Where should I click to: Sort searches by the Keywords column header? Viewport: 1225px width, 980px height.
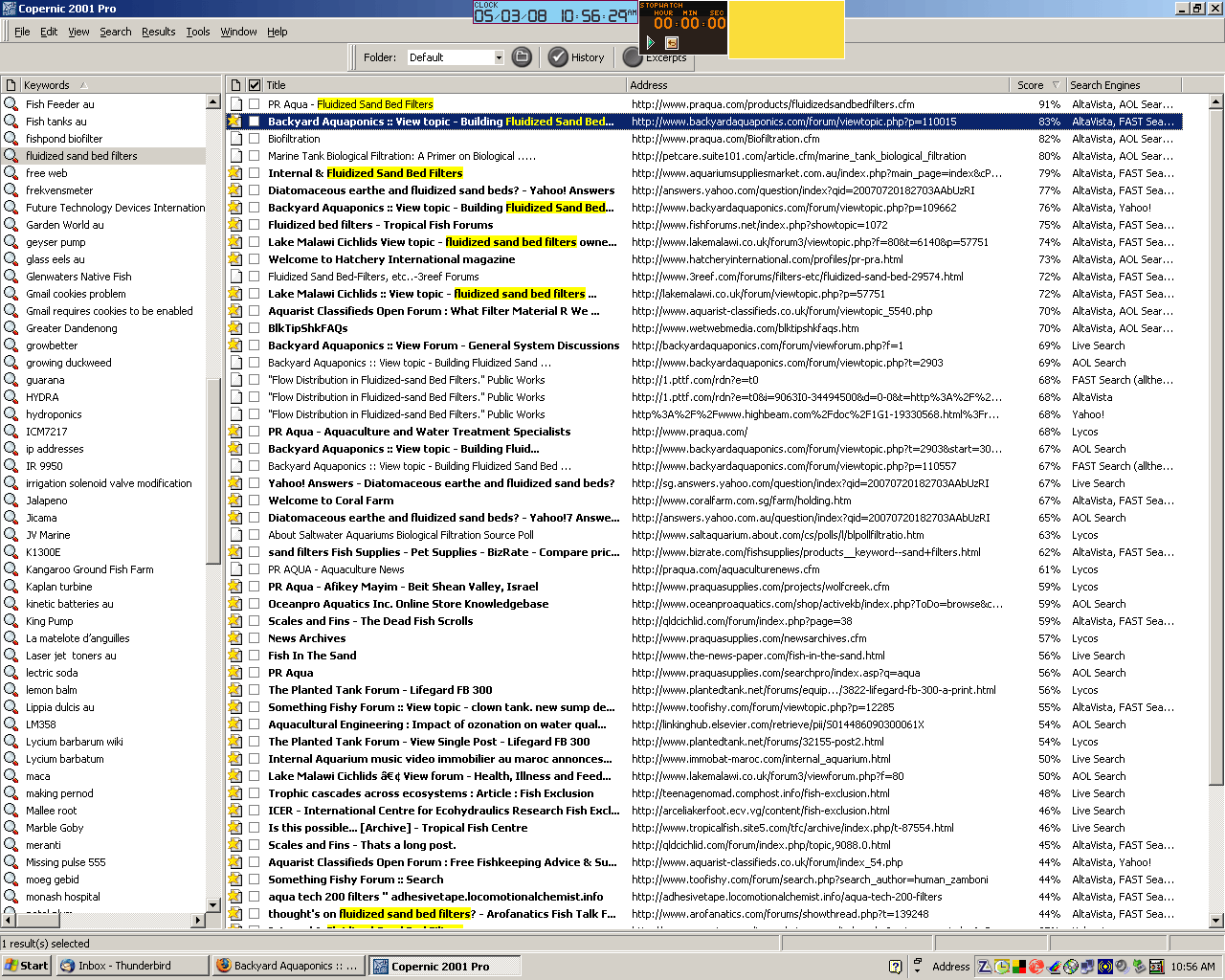(47, 85)
